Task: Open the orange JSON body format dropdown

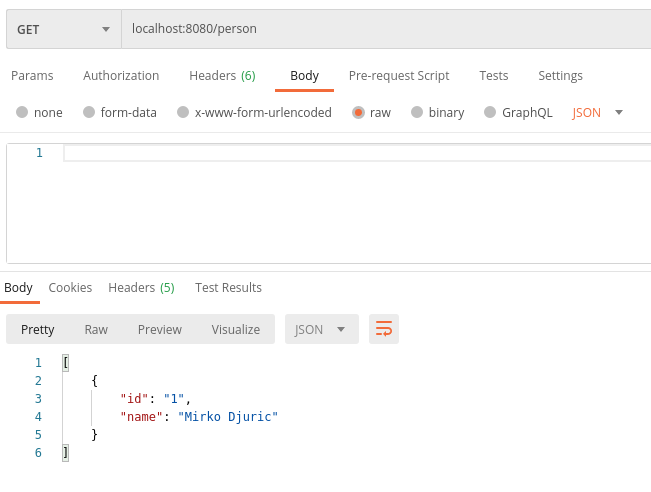Action: pyautogui.click(x=597, y=113)
